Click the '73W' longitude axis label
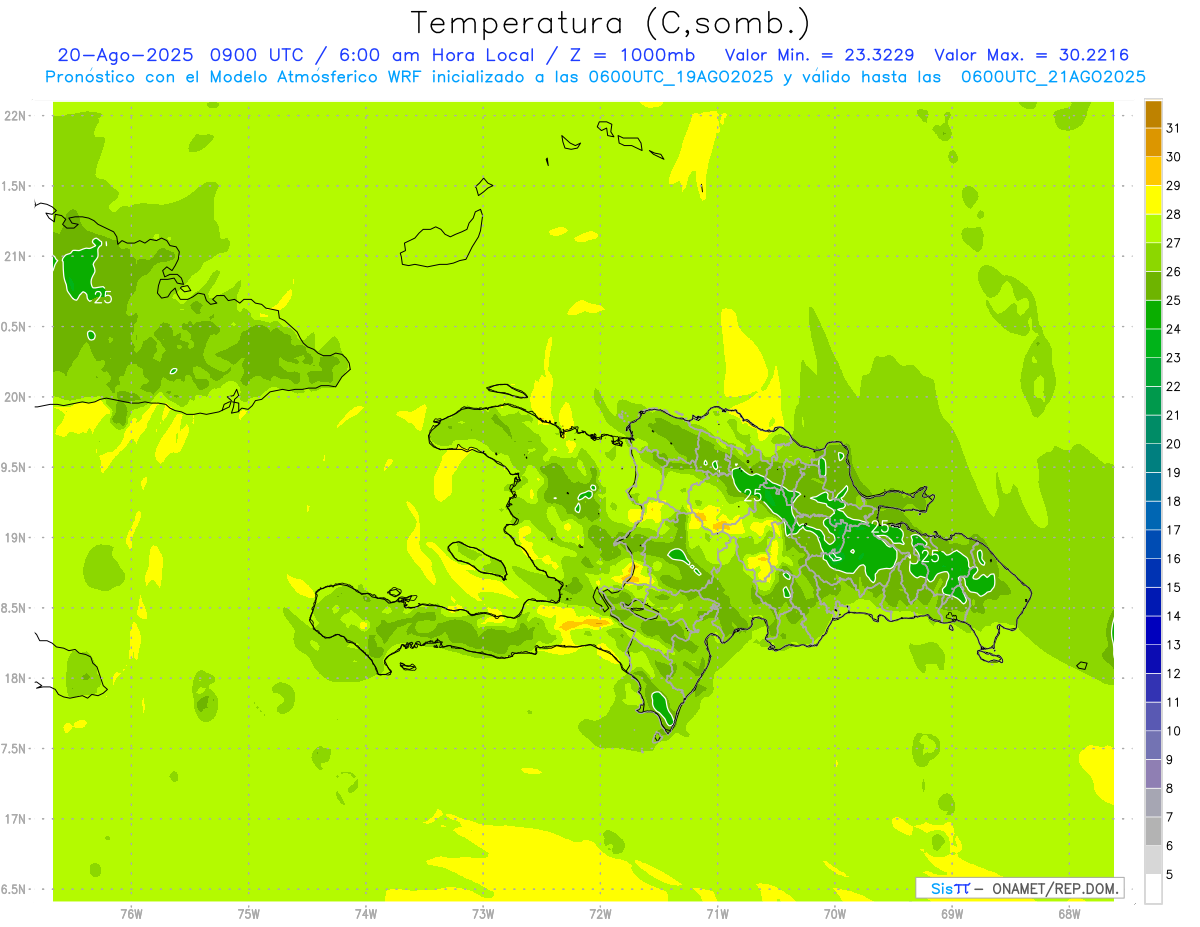This screenshot has height=927, width=1200. tap(483, 913)
